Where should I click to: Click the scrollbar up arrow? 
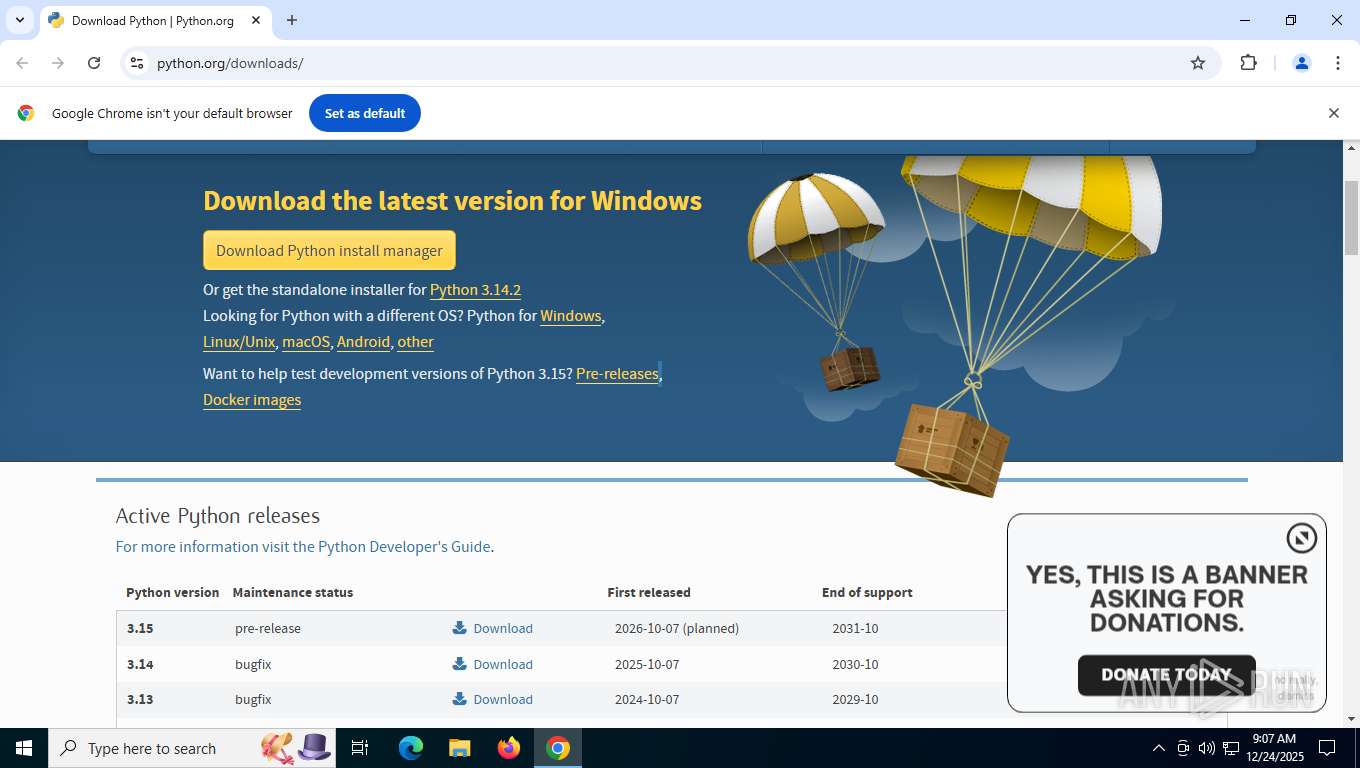(x=1351, y=148)
